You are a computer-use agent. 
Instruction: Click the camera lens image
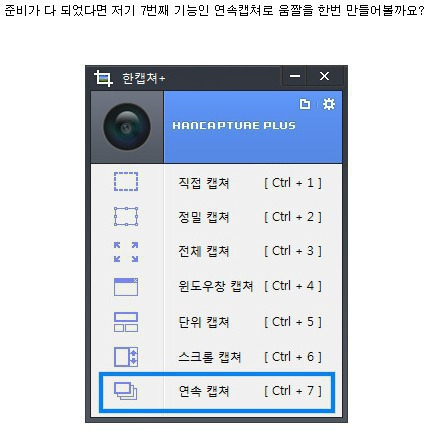(127, 127)
